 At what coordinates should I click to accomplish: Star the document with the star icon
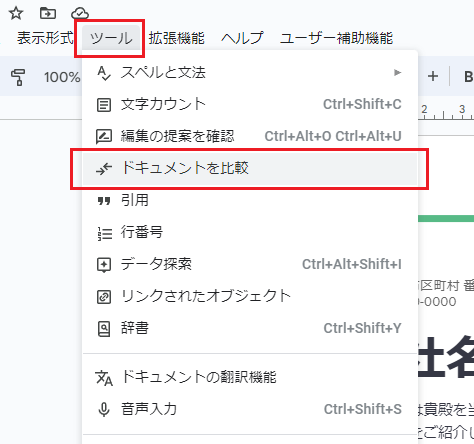(16, 13)
